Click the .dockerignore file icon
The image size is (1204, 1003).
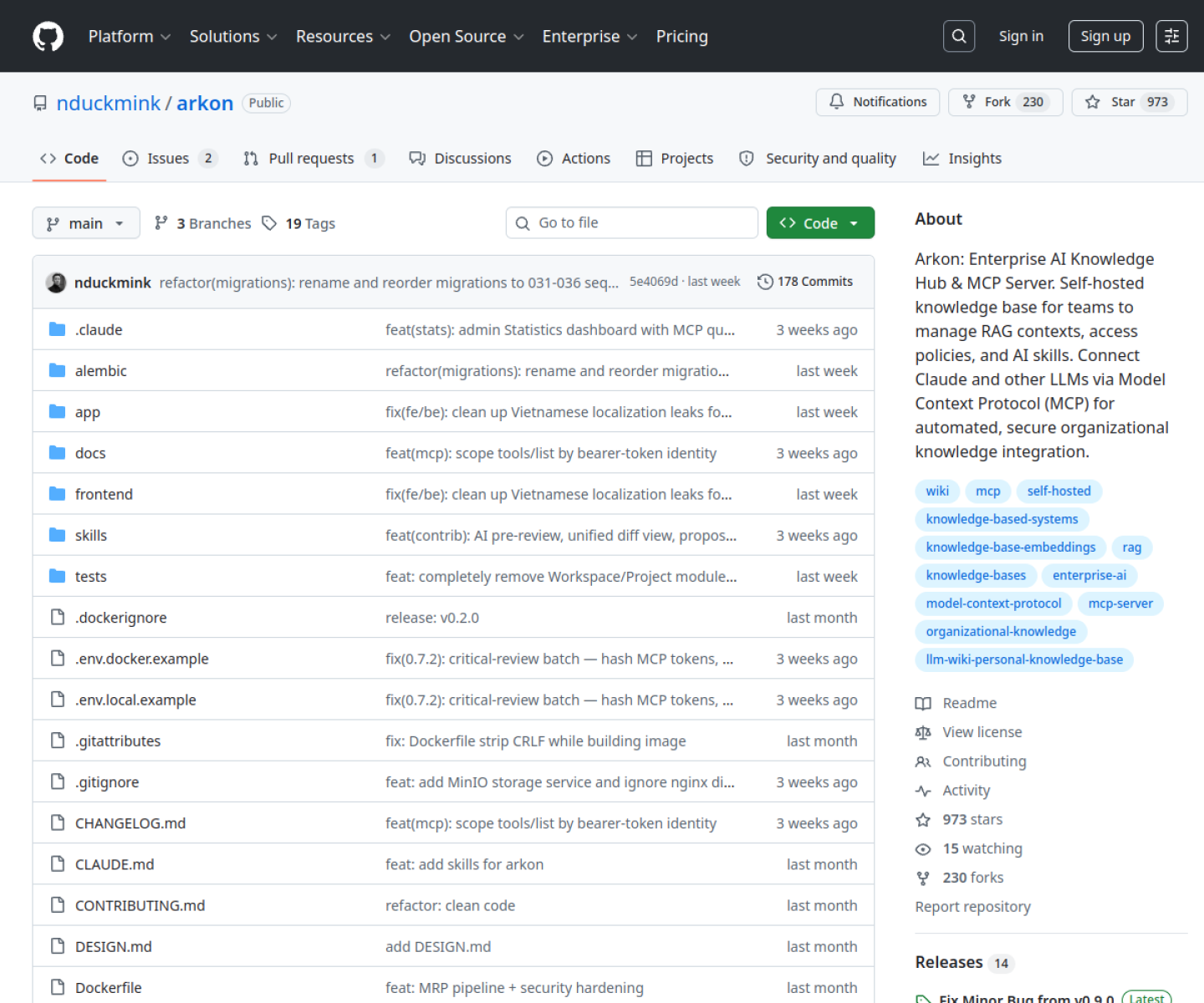tap(57, 617)
